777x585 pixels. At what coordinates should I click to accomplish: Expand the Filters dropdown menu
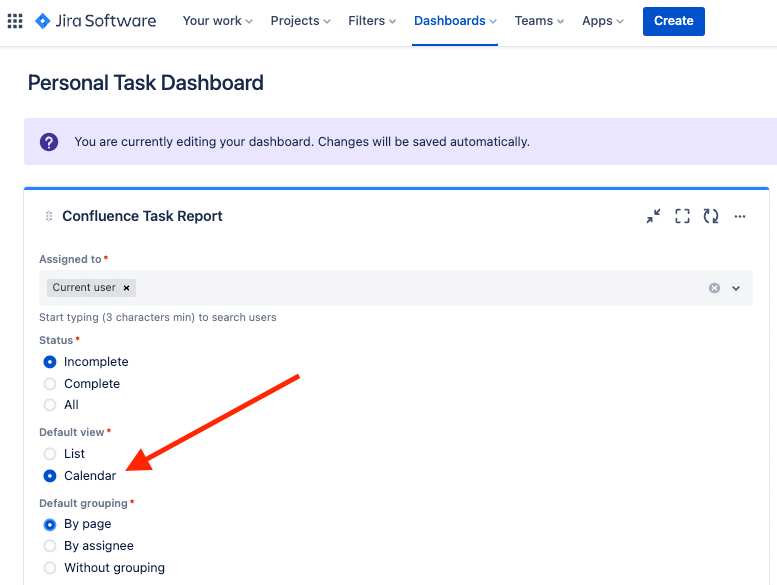372,21
